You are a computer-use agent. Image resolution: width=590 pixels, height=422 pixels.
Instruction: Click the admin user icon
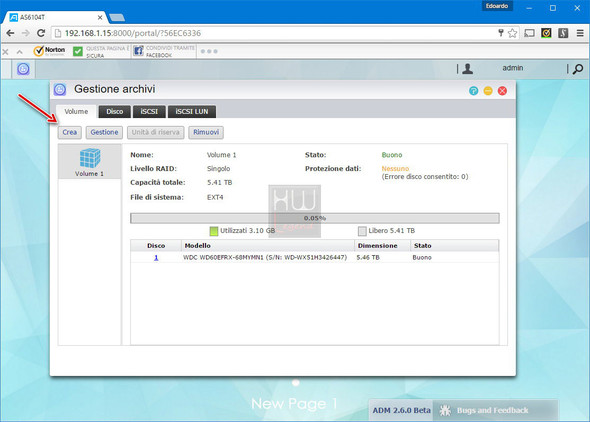pyautogui.click(x=468, y=68)
